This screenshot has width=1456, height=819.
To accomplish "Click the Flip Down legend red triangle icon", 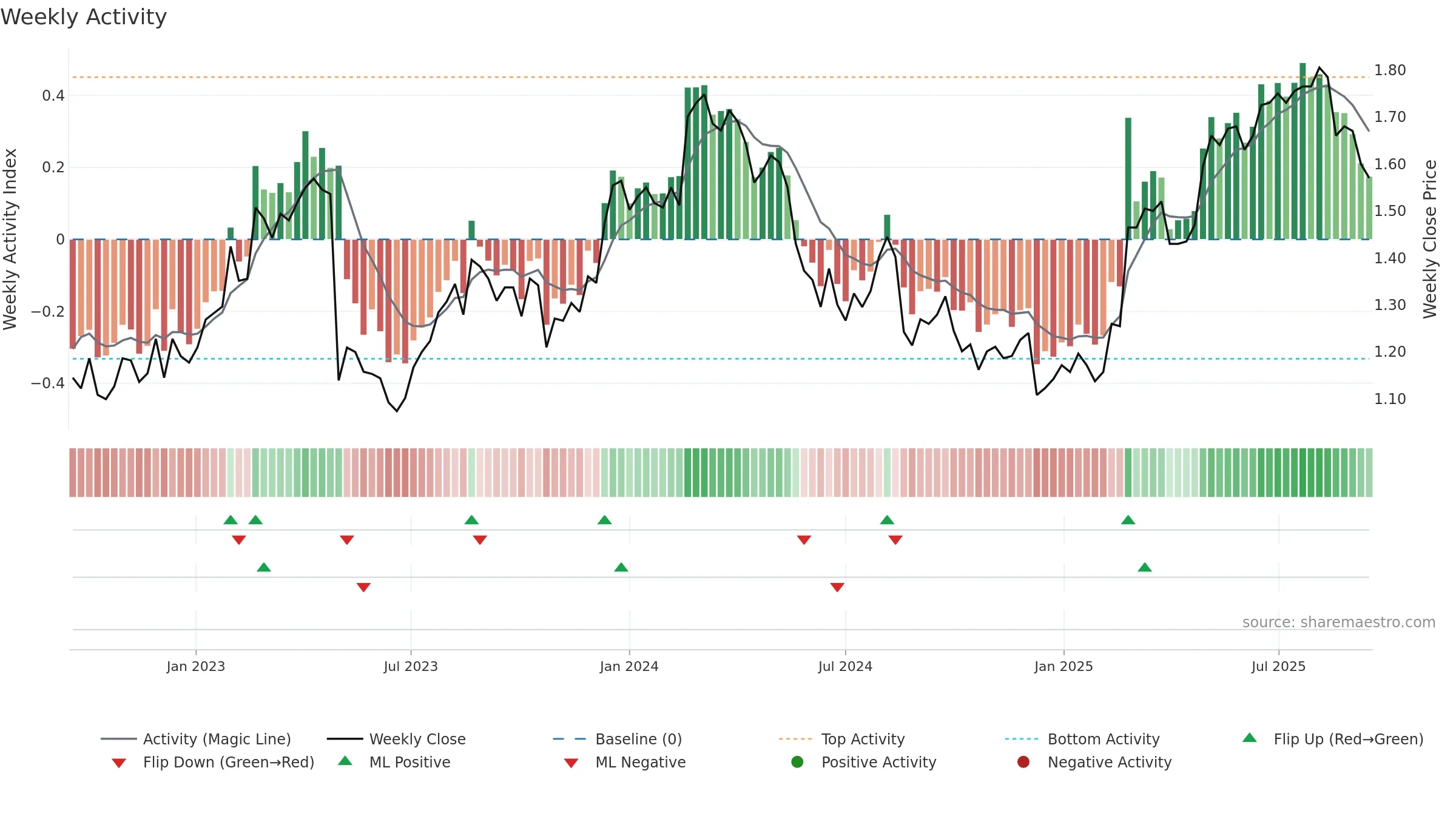I will tap(119, 763).
